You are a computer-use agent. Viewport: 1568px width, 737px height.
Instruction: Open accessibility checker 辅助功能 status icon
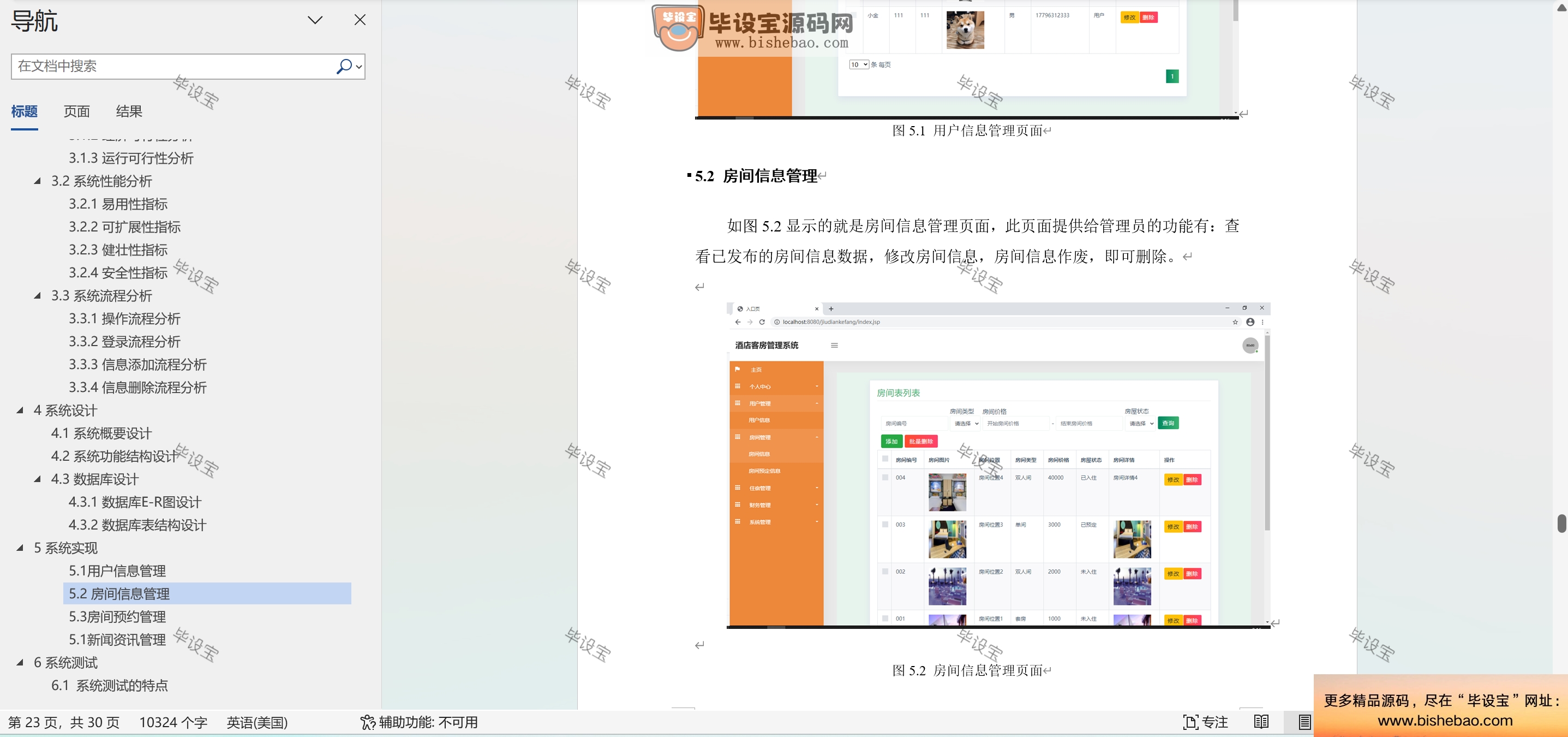[x=420, y=722]
